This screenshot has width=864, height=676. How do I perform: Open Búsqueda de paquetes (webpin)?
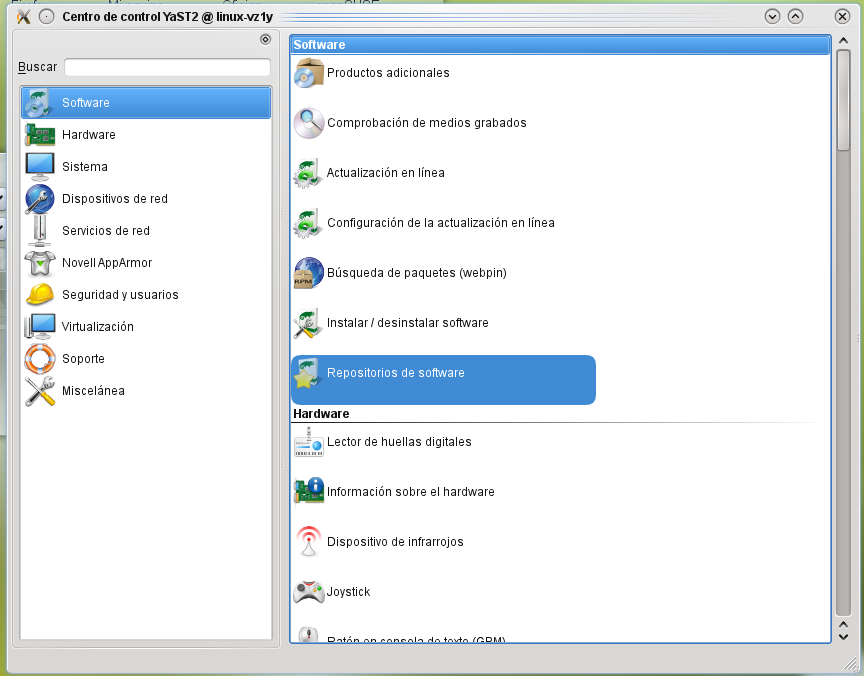pyautogui.click(x=417, y=273)
